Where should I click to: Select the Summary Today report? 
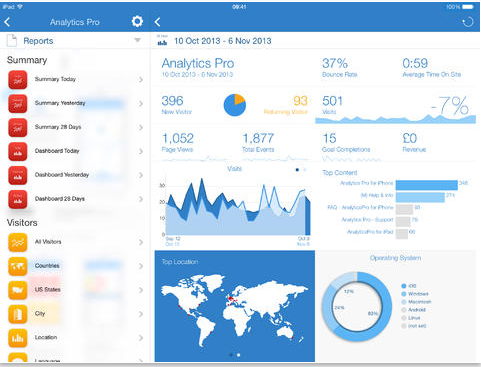(75, 80)
